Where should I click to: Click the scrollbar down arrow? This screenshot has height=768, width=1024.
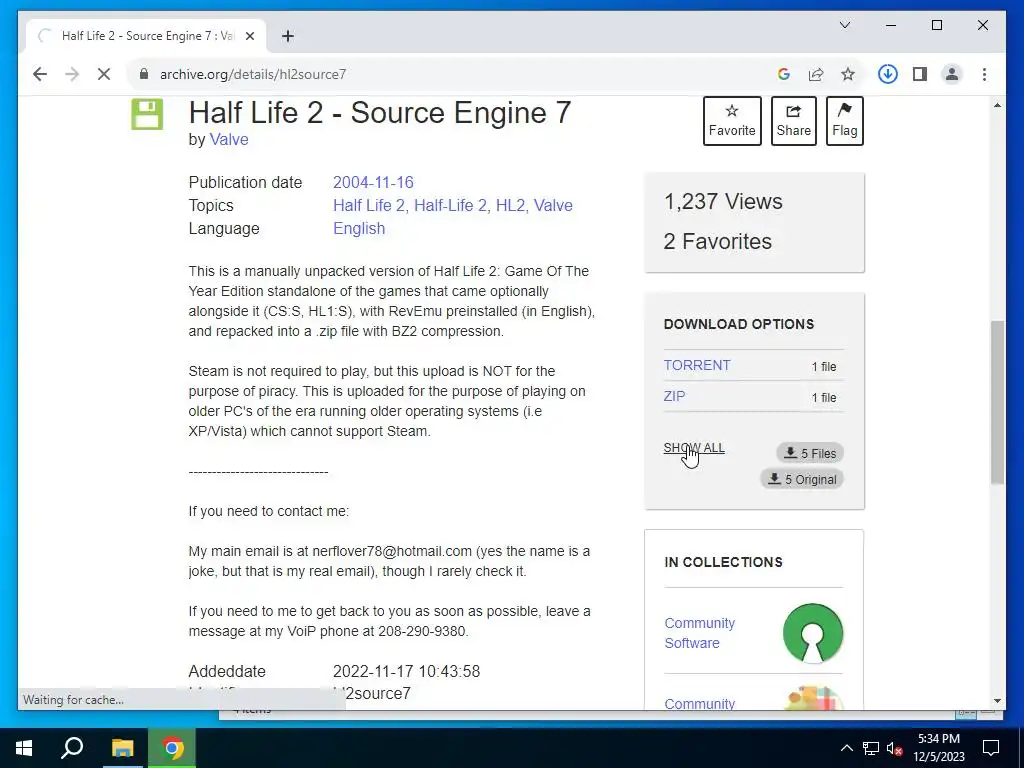click(x=997, y=701)
